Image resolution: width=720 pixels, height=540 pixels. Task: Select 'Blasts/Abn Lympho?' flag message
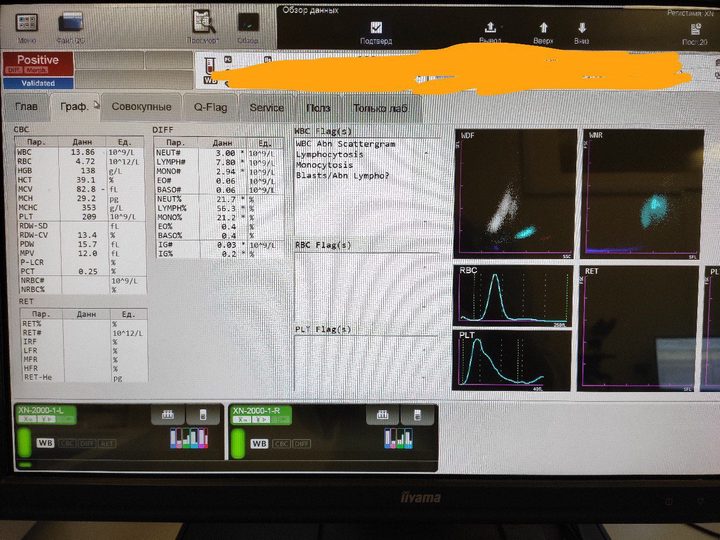pos(342,175)
